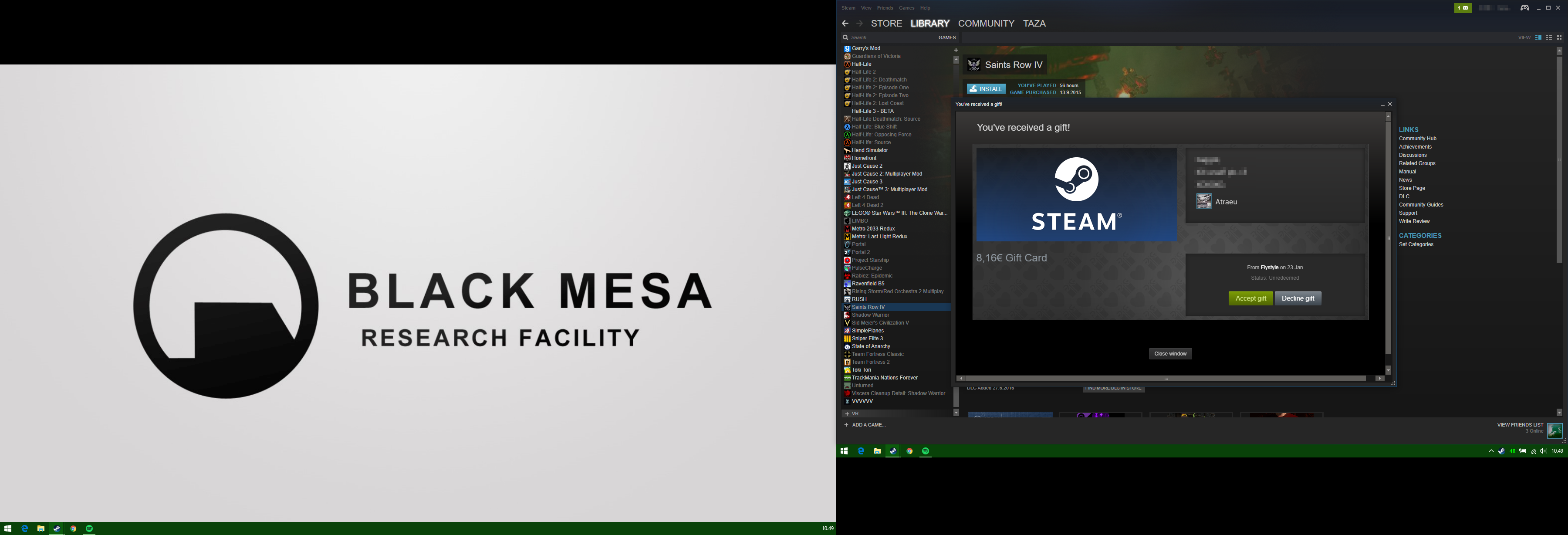Viewport: 1568px width, 535px height.
Task: Open the View menu
Action: pos(866,8)
